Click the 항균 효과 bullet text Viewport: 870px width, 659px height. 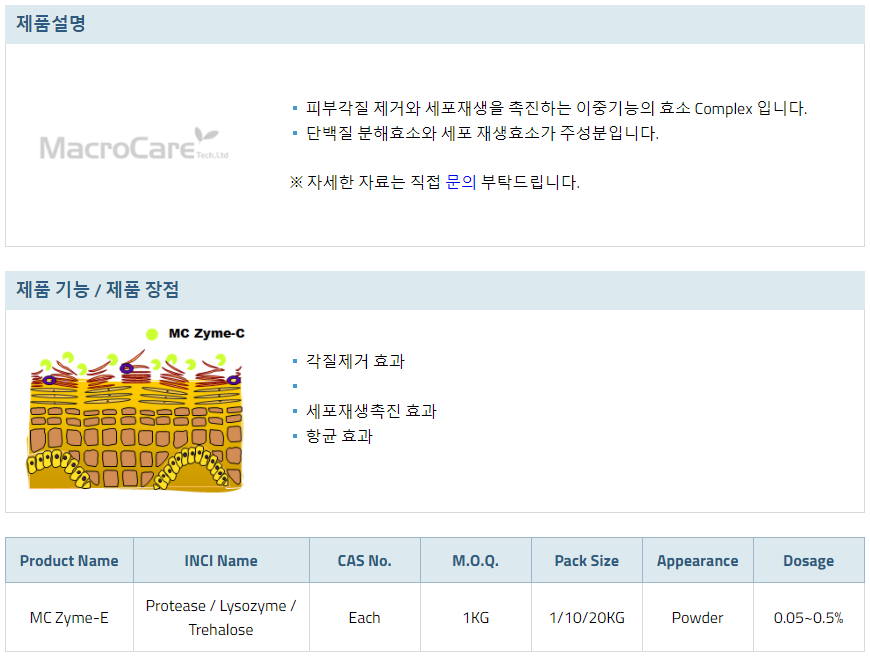coord(339,436)
